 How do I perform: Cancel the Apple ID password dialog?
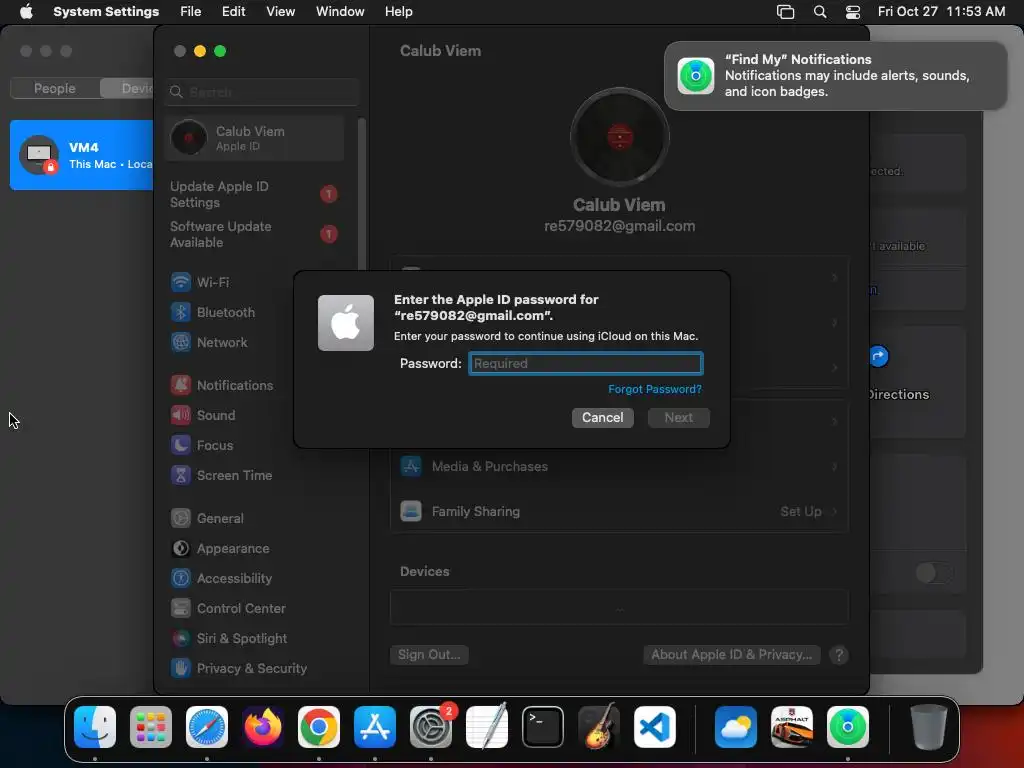pos(602,417)
